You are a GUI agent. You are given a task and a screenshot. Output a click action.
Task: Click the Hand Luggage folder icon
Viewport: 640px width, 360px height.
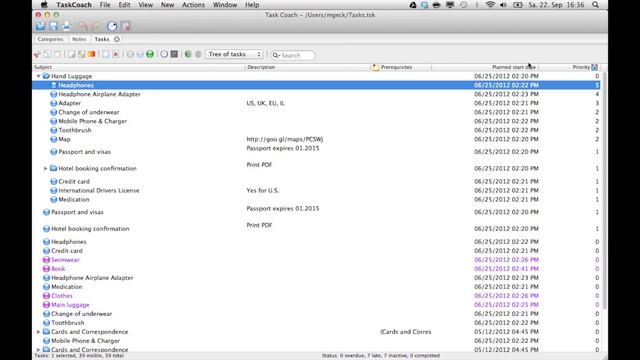tap(46, 76)
